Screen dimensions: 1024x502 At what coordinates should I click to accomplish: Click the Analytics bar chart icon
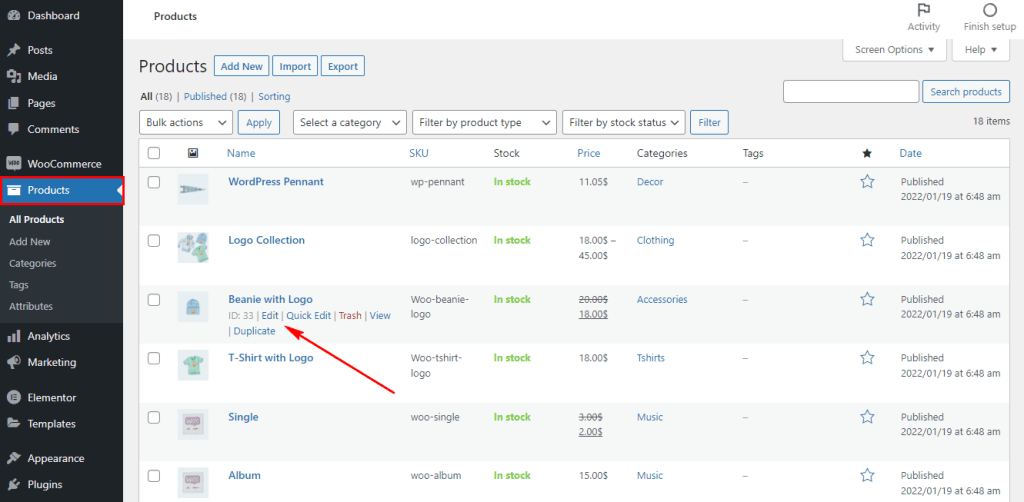click(x=13, y=336)
